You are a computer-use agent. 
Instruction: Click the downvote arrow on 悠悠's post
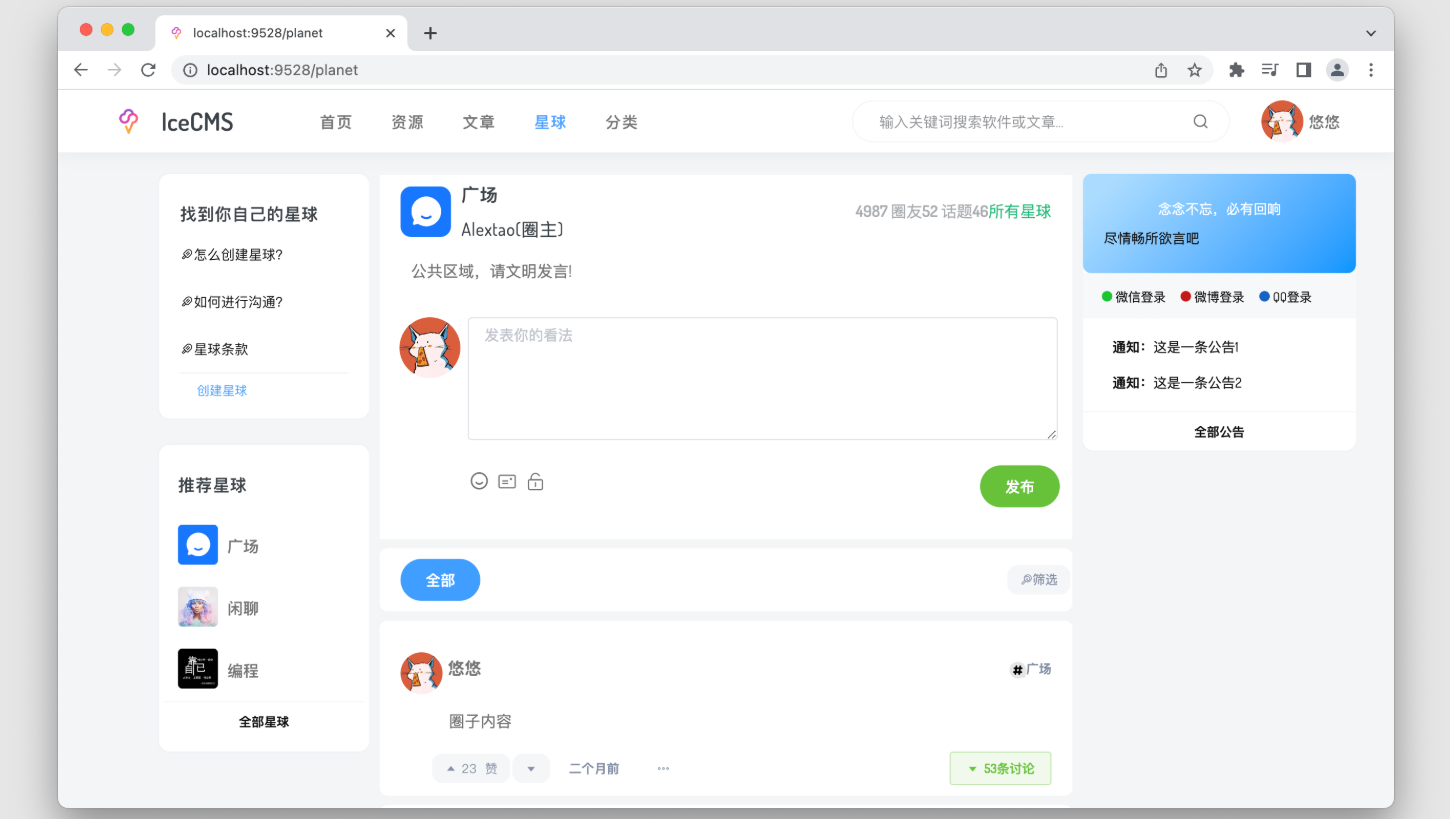[531, 768]
